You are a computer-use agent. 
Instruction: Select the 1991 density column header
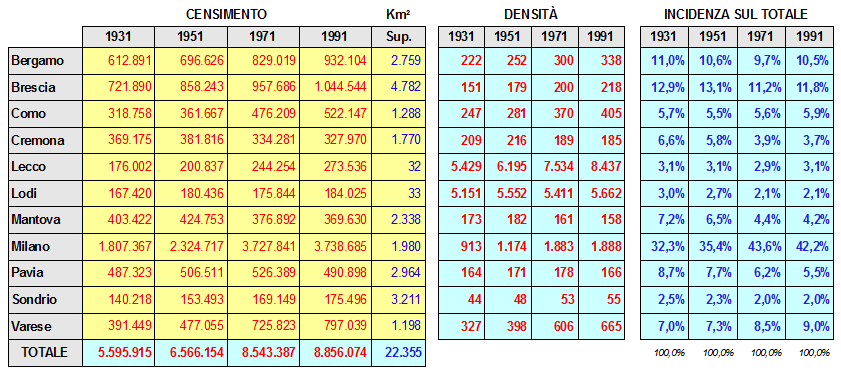tap(601, 36)
